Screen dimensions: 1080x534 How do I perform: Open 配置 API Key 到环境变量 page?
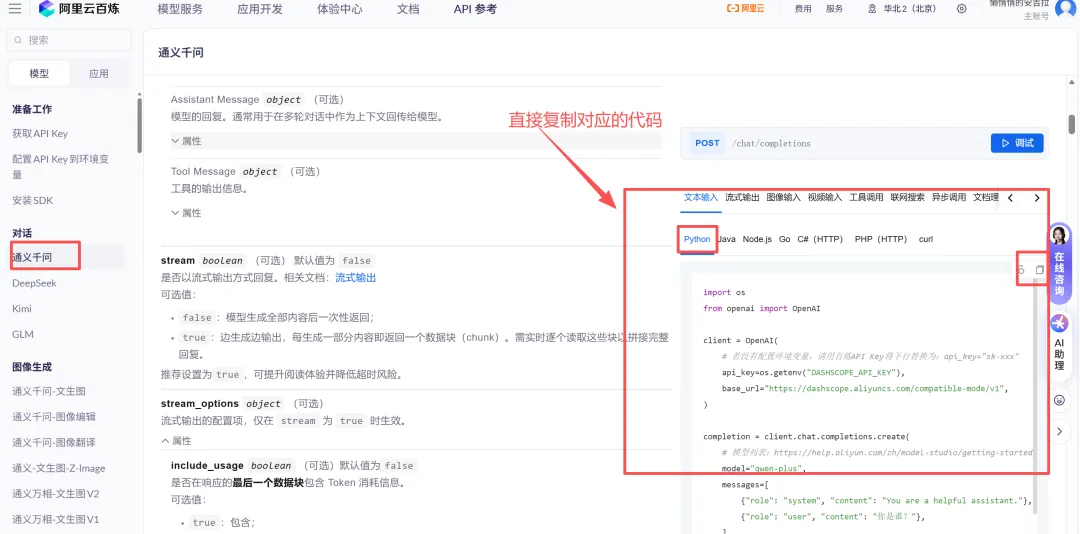pyautogui.click(x=61, y=167)
